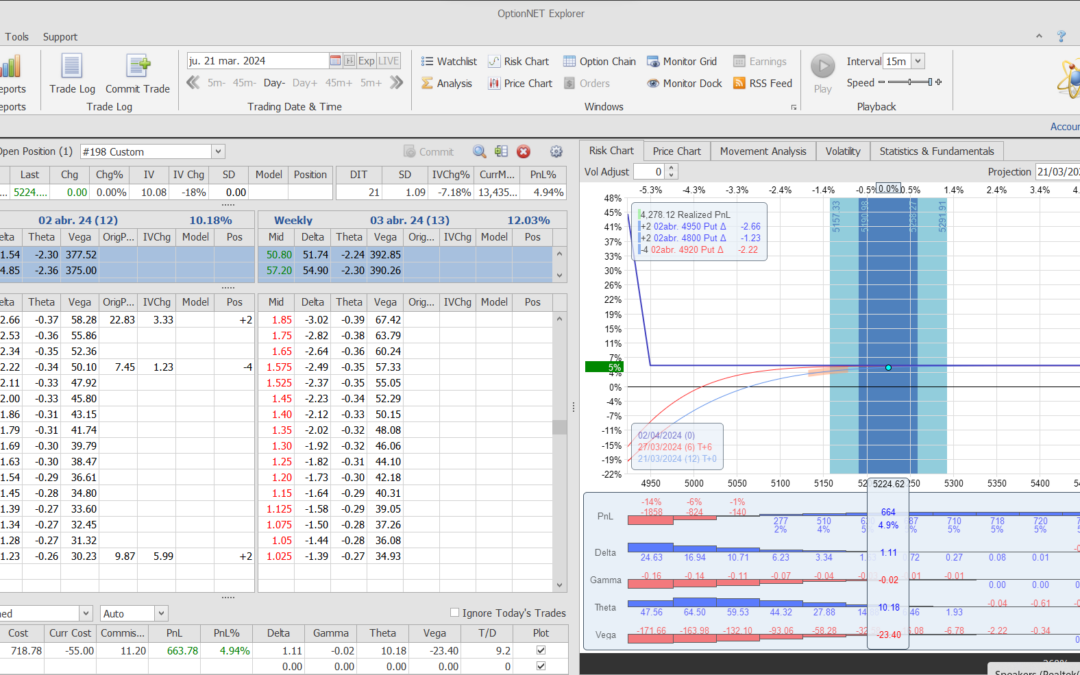Switch to the Movement Analysis tab
This screenshot has height=675, width=1080.
tap(762, 151)
